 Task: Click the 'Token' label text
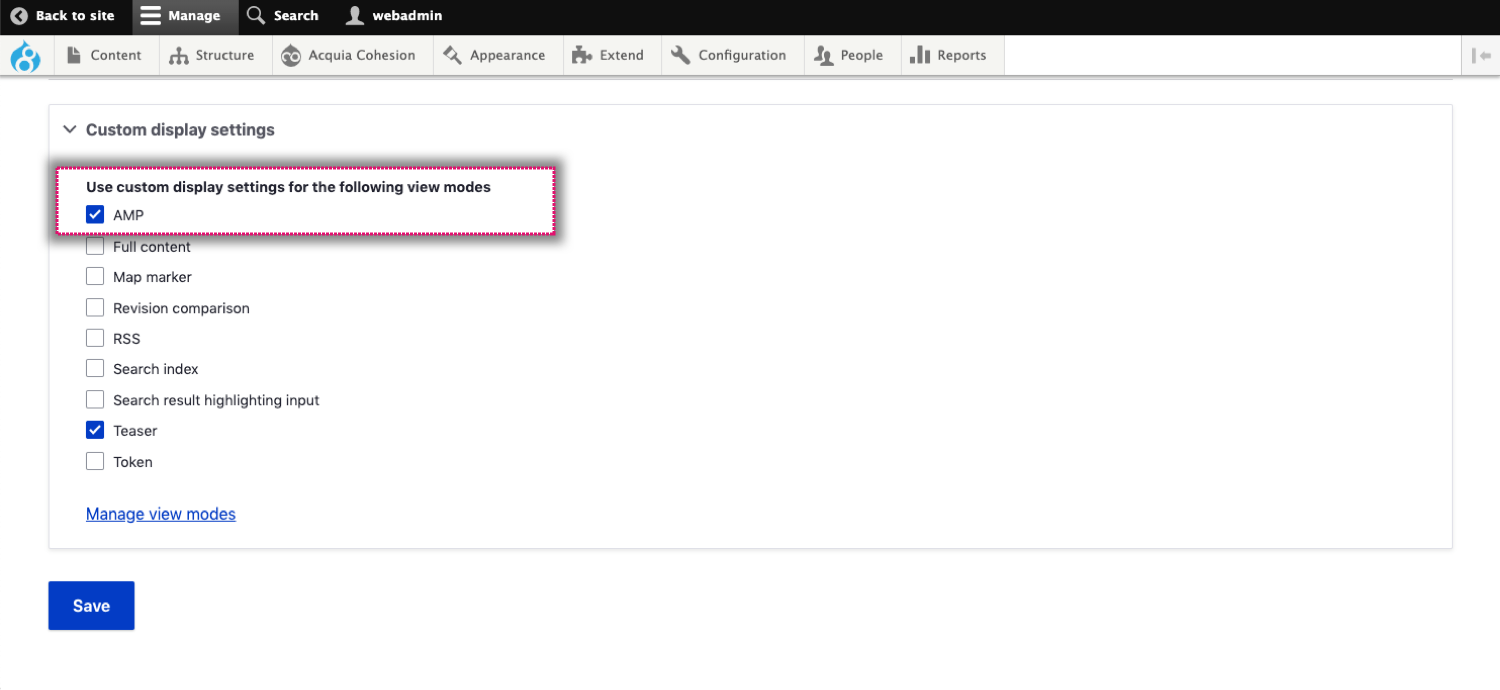click(x=133, y=462)
